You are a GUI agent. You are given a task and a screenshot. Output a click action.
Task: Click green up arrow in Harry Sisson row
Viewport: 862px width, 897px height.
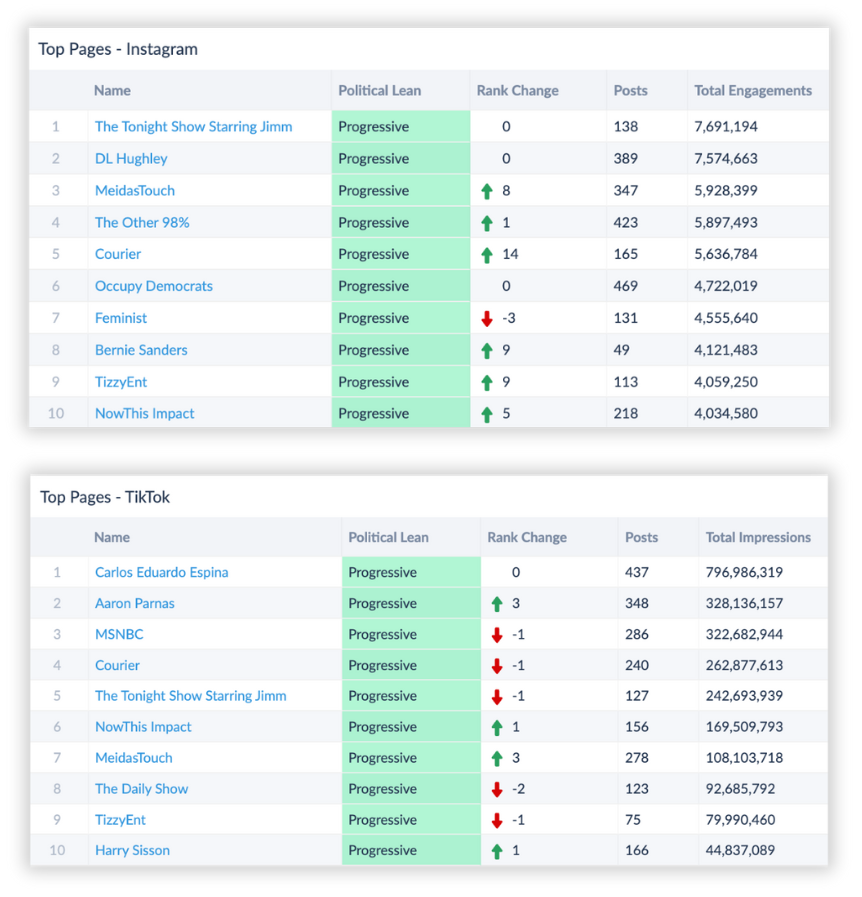tap(497, 851)
